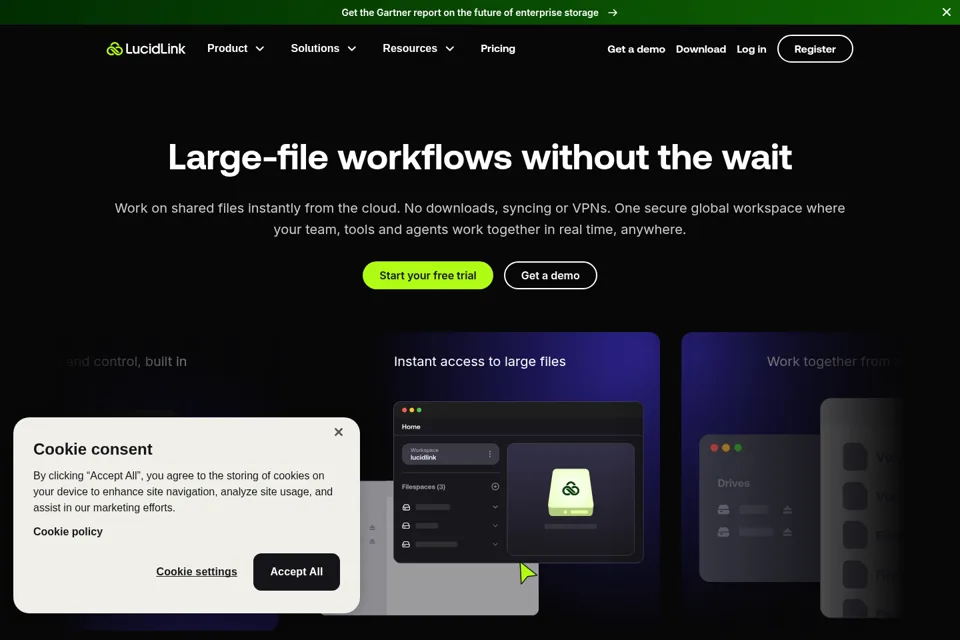Open the Cookie policy link
Screen dimensions: 960x640
pyautogui.click(x=68, y=532)
